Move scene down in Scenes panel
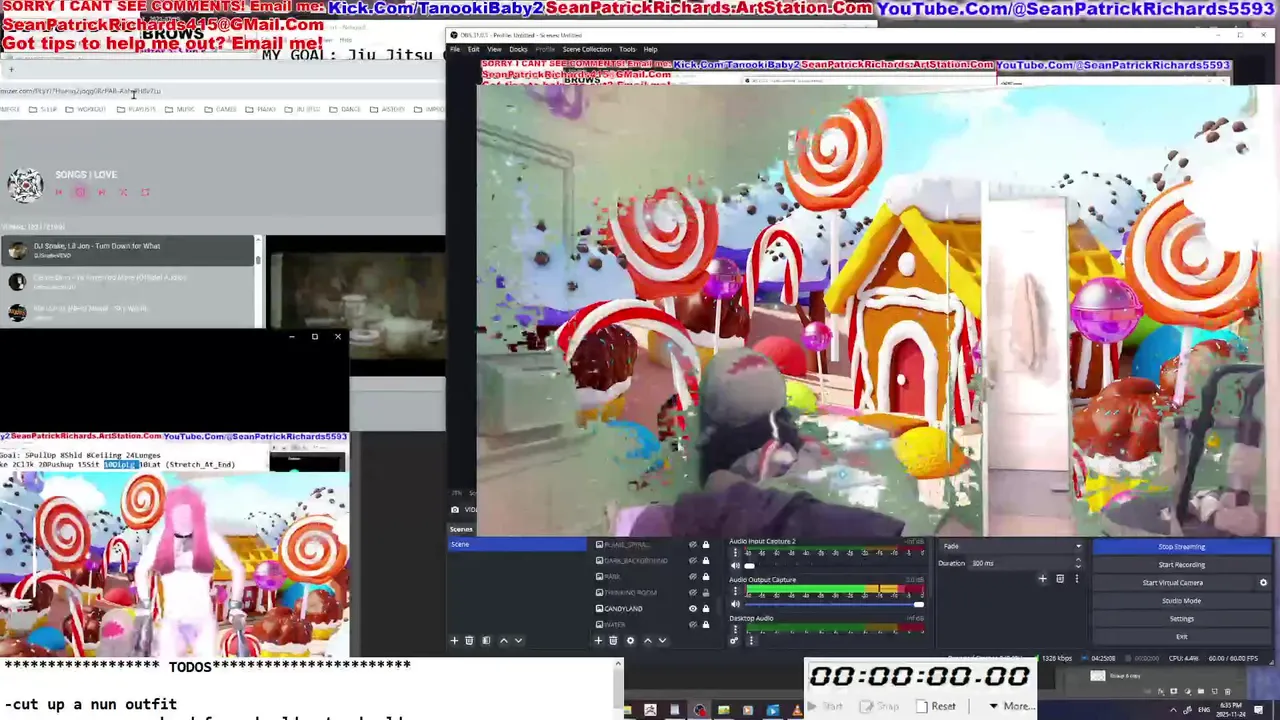The width and height of the screenshot is (1280, 720). pyautogui.click(x=518, y=640)
